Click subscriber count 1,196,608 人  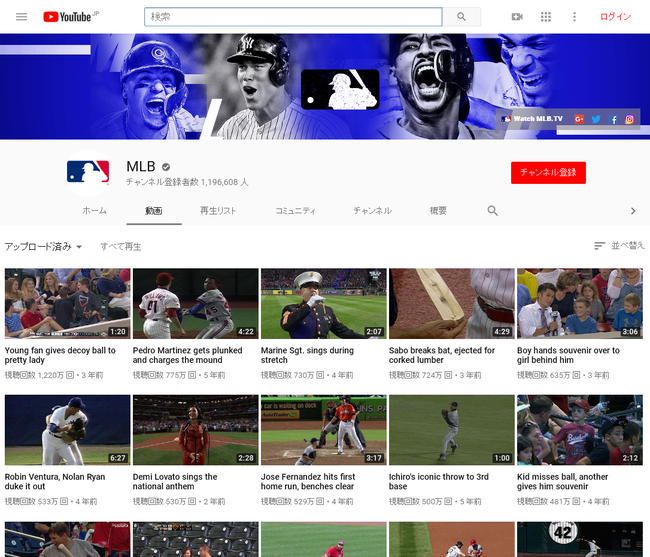pos(187,182)
